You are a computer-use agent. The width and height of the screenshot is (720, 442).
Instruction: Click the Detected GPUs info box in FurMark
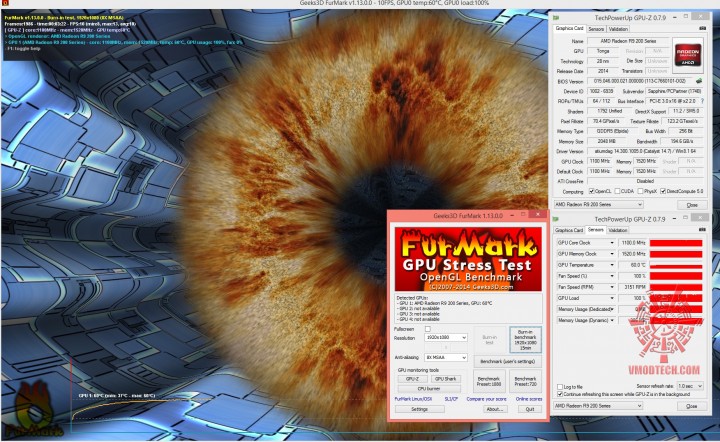click(468, 308)
